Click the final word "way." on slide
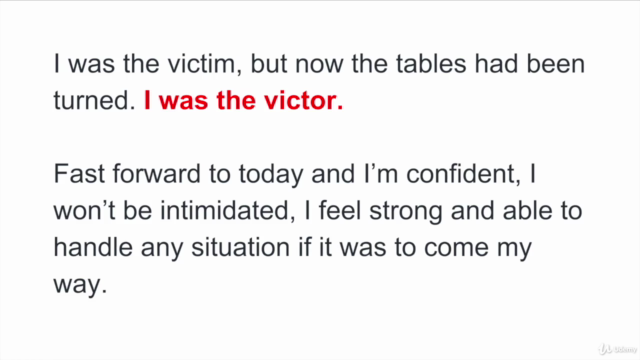 (80, 284)
